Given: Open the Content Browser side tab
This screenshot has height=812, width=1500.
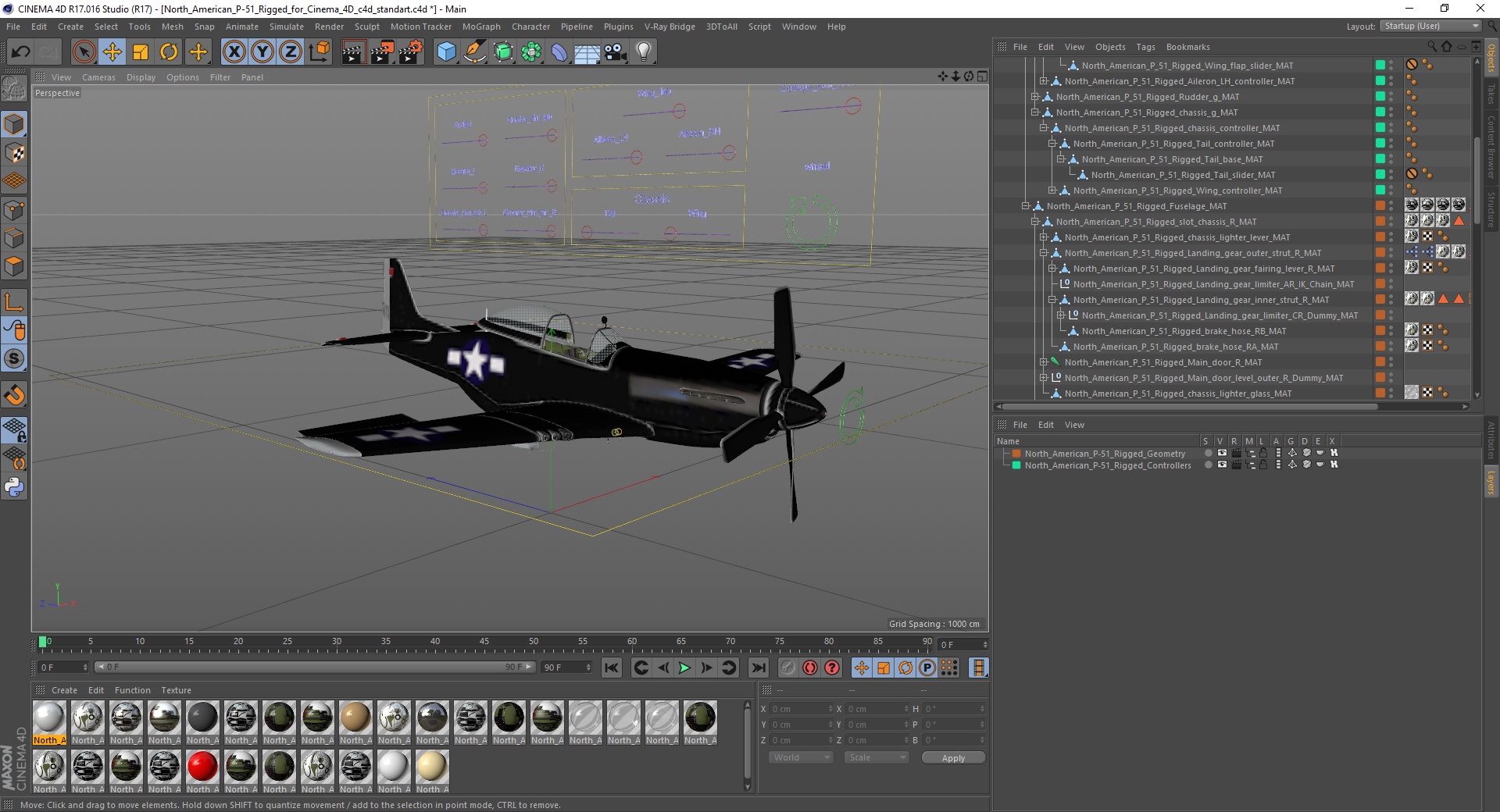Looking at the screenshot, I should pyautogui.click(x=1491, y=147).
